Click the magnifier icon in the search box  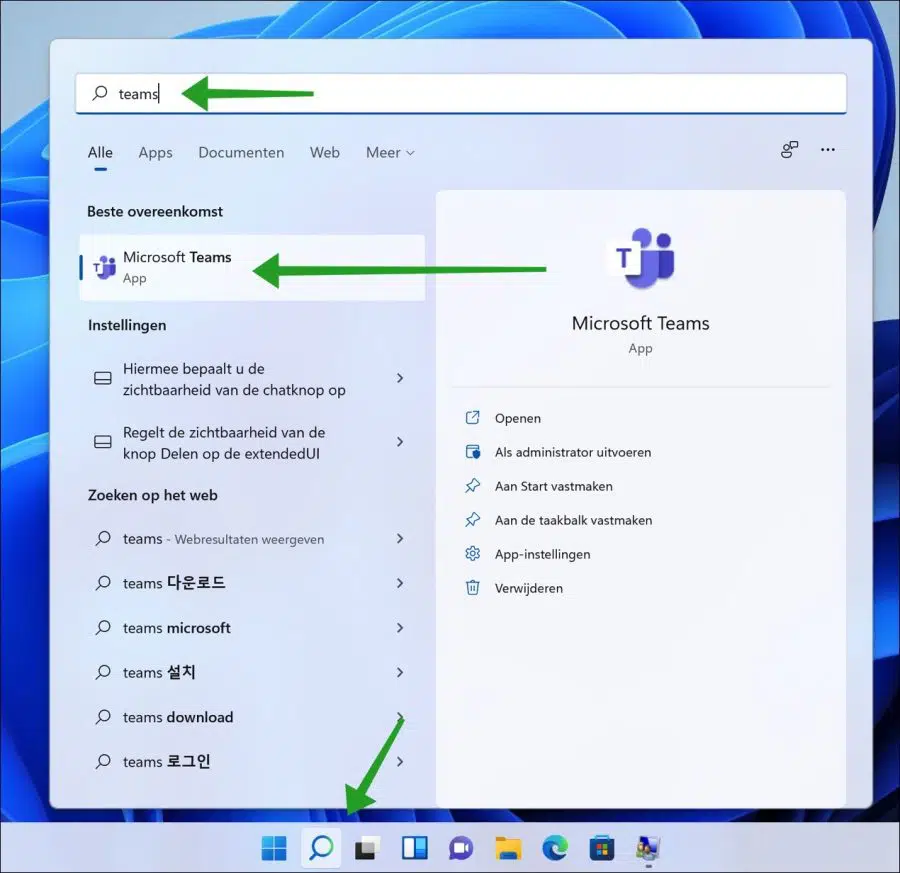100,92
